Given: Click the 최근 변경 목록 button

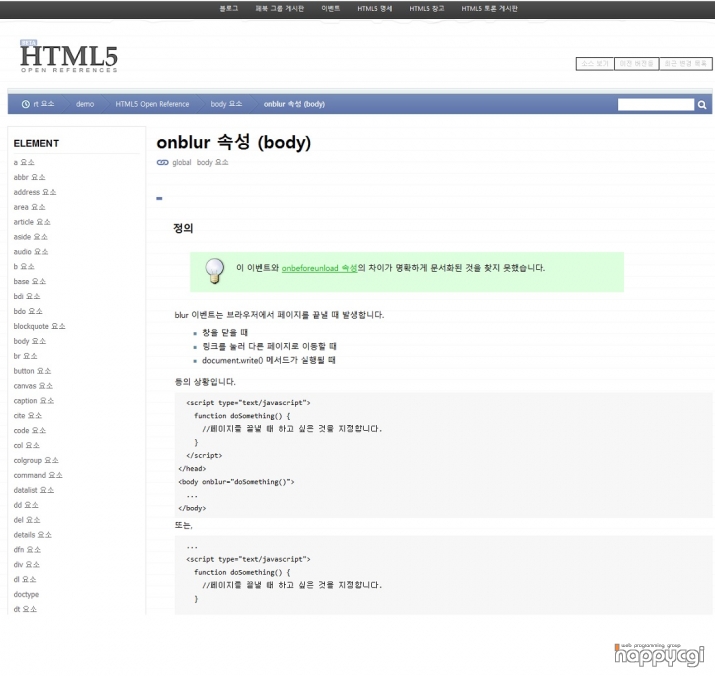Looking at the screenshot, I should pos(685,63).
